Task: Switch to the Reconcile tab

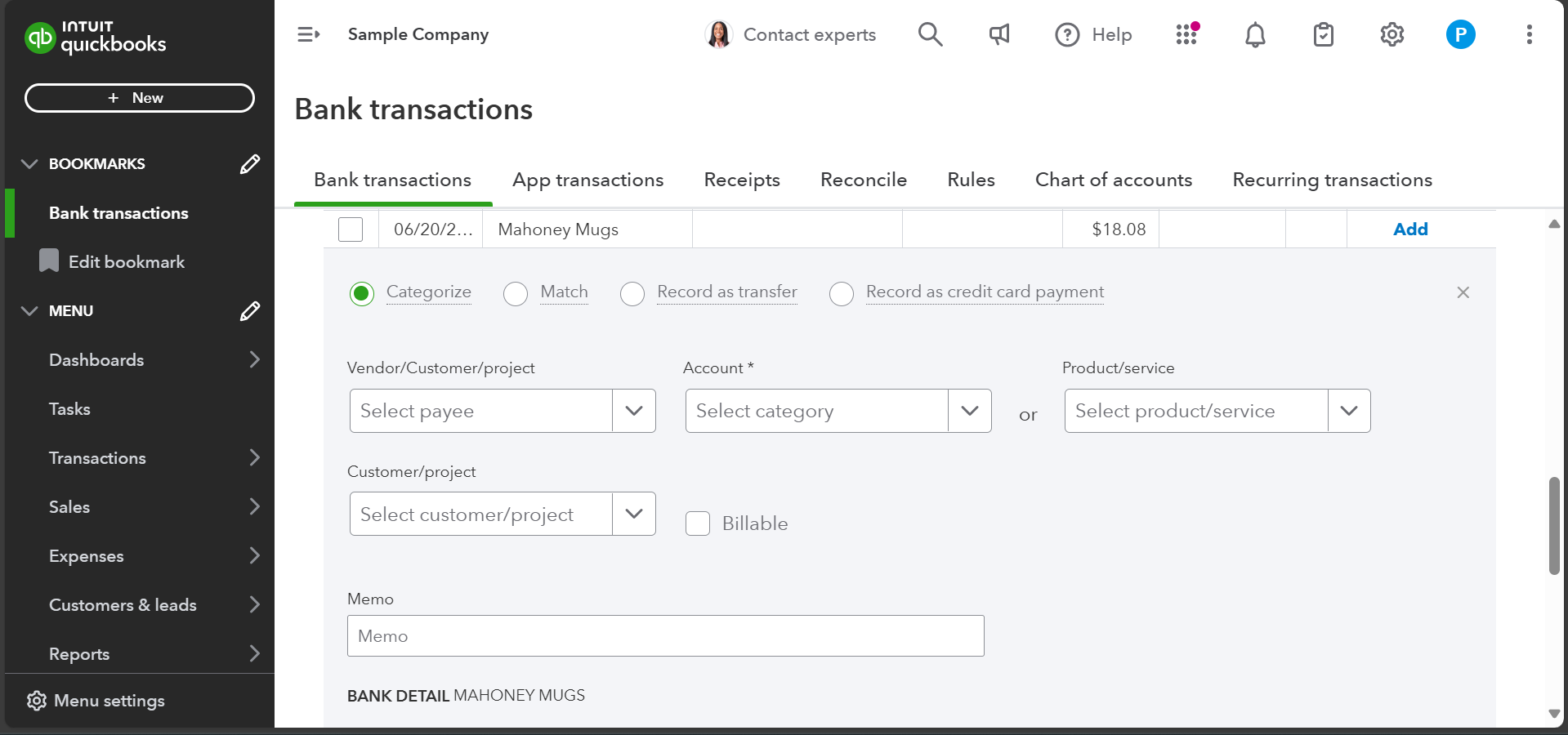Action: pos(863,180)
